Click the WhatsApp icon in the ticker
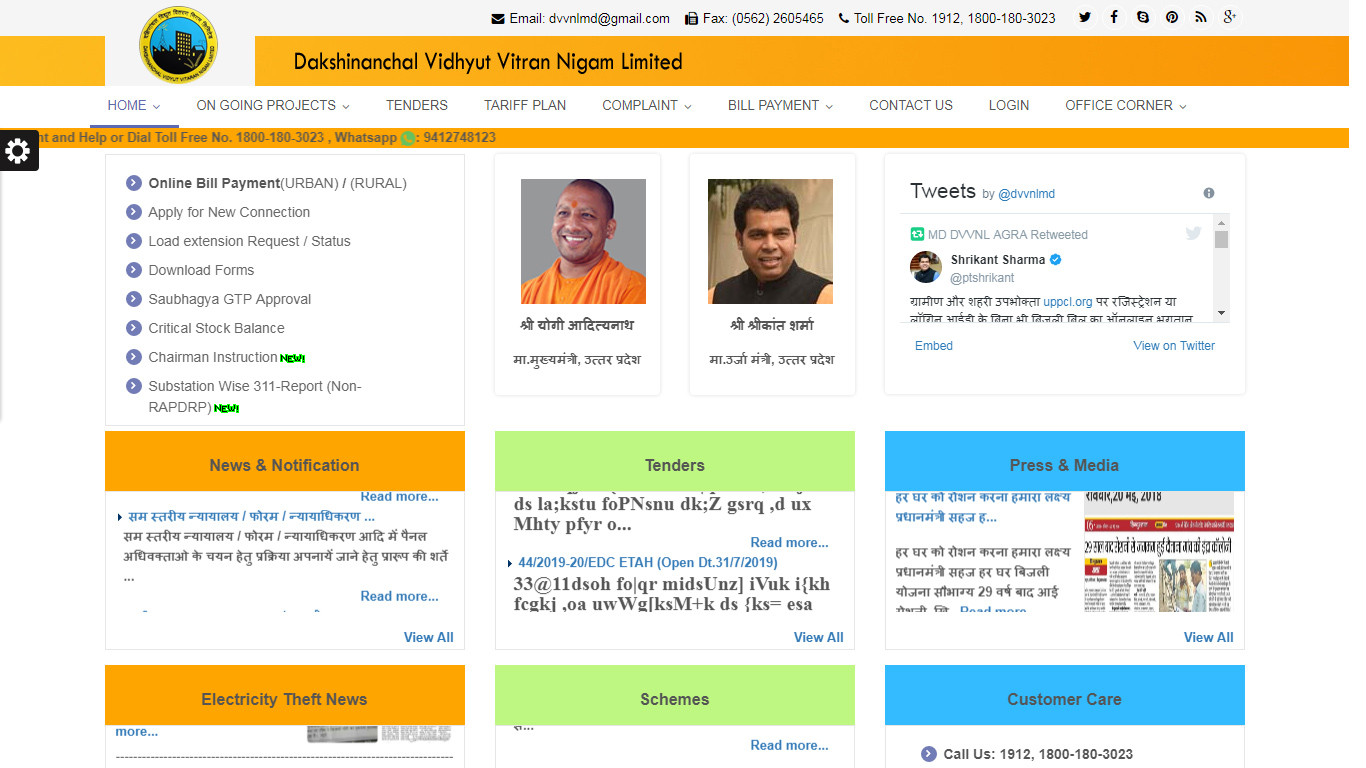Image resolution: width=1366 pixels, height=768 pixels. [x=408, y=138]
